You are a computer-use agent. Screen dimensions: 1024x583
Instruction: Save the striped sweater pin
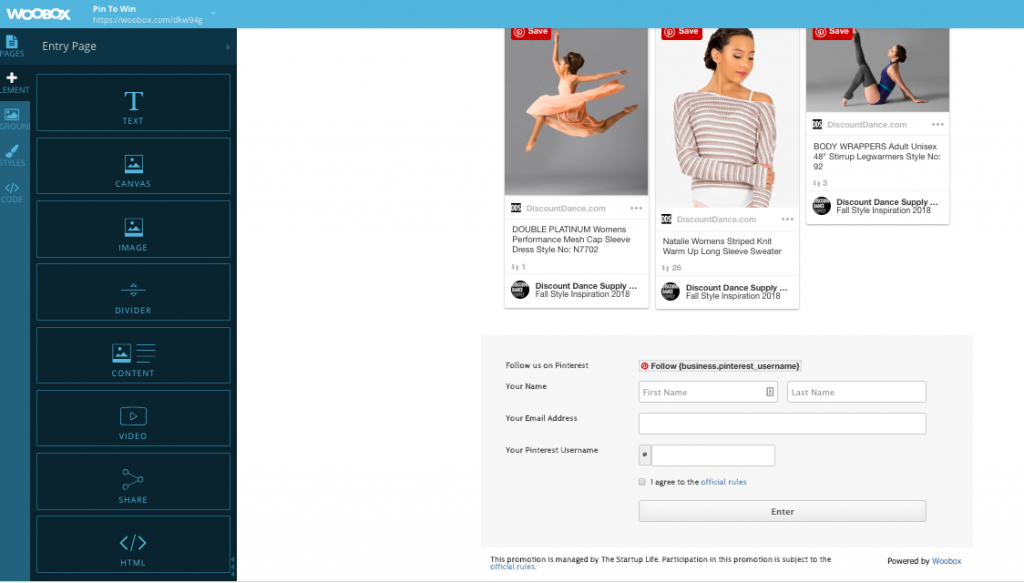681,32
